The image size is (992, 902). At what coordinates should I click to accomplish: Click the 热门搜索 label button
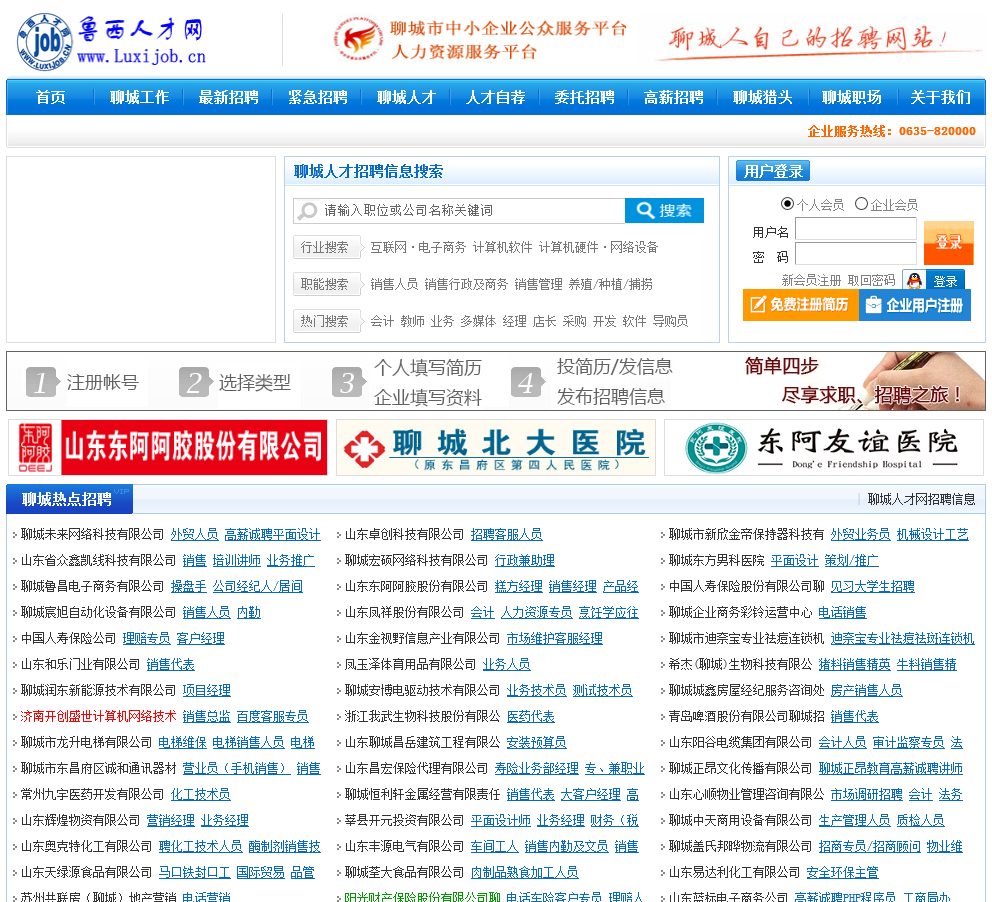tap(326, 321)
